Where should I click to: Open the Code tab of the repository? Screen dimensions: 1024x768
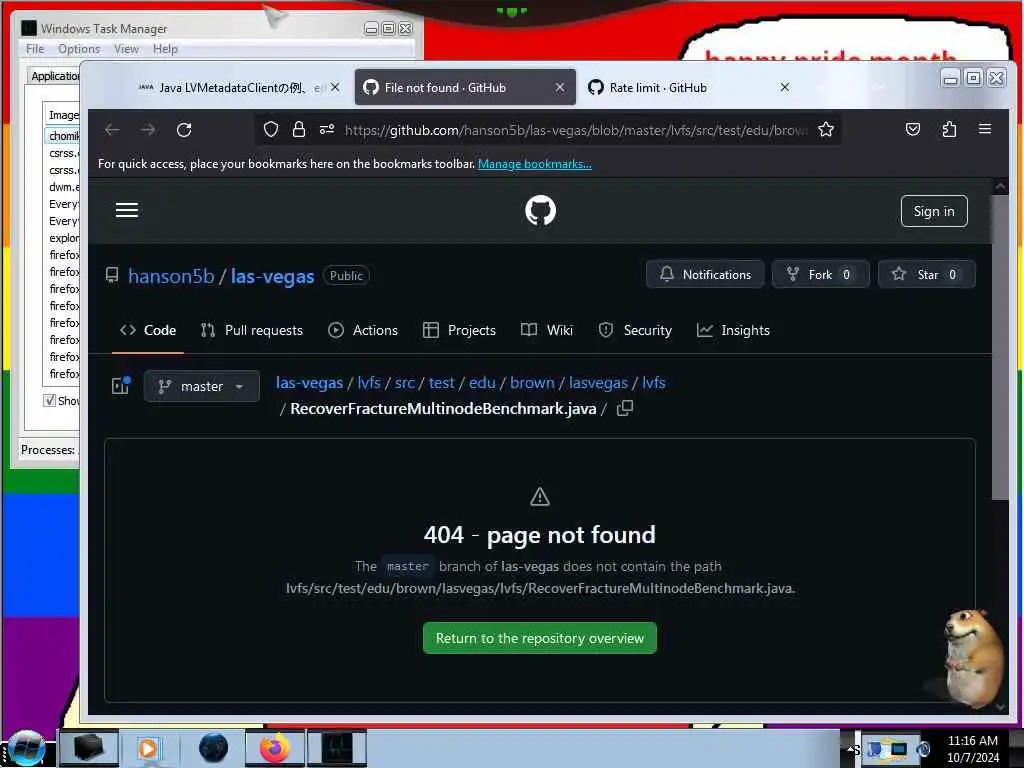148,330
